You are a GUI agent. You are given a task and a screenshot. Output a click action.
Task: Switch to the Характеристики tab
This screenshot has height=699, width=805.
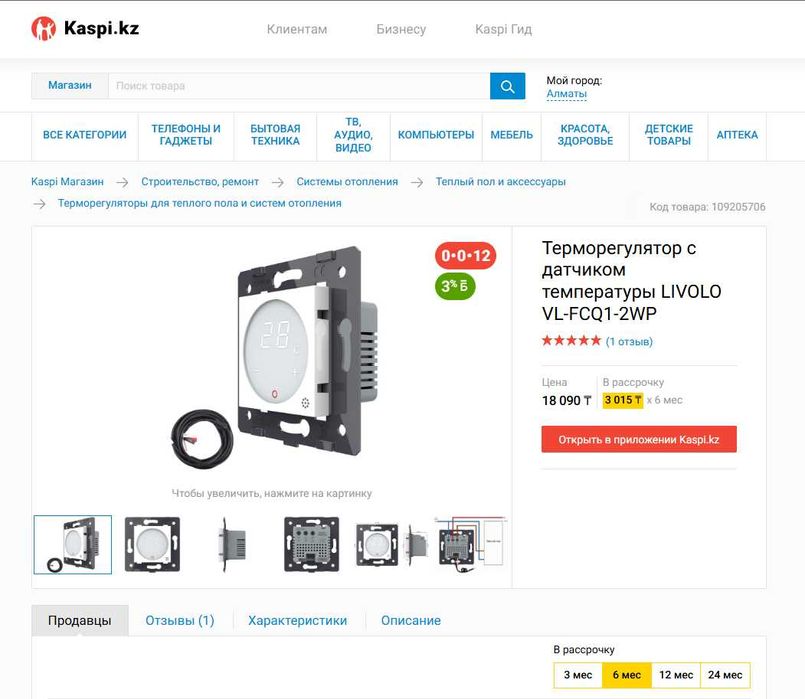click(298, 620)
